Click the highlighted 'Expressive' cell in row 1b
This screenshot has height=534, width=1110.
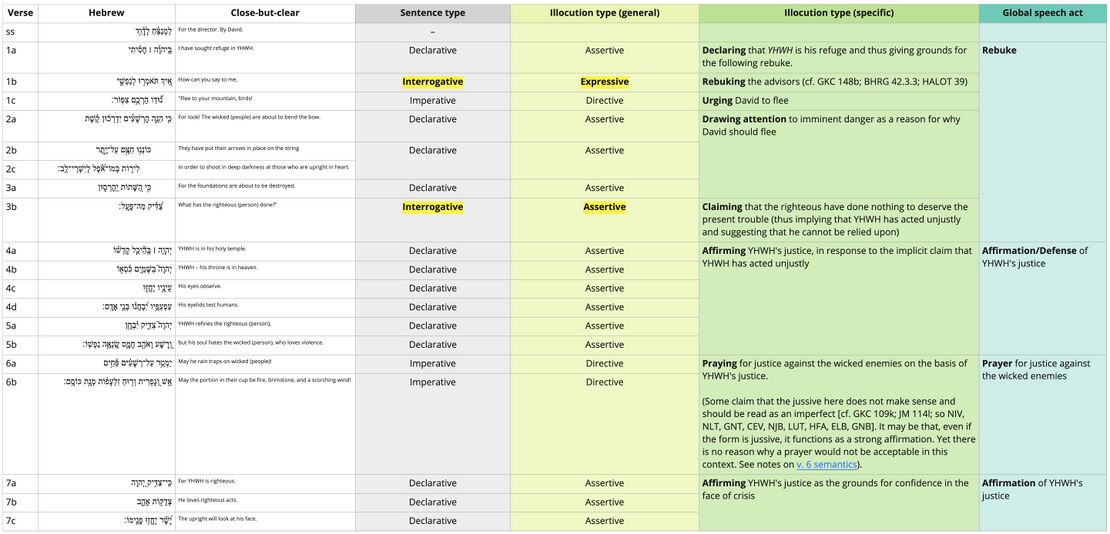pos(604,82)
